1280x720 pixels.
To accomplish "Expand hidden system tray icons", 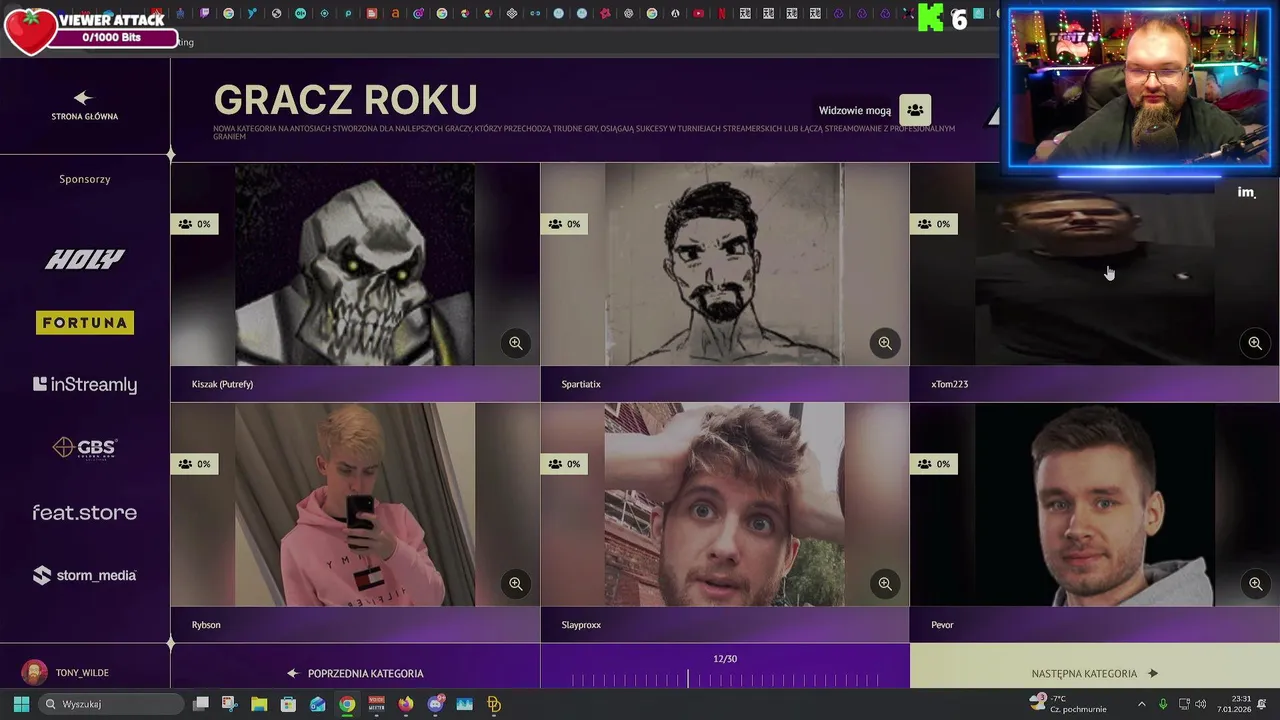I will pos(1142,704).
